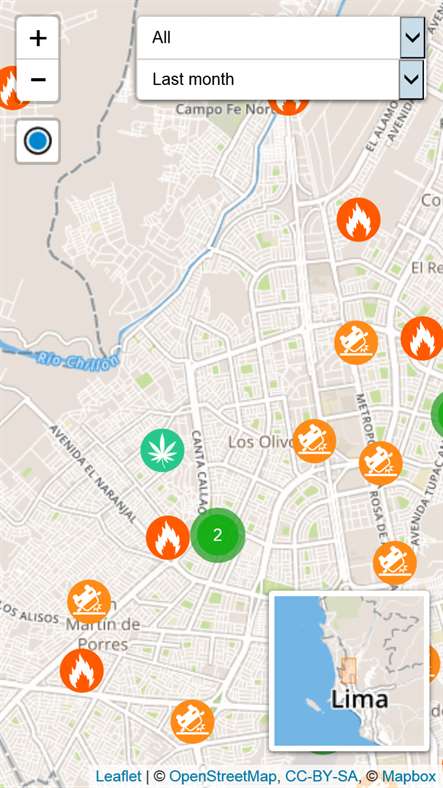Select the fire marker below San Martin de Porres
This screenshot has width=443, height=788.
(81, 670)
